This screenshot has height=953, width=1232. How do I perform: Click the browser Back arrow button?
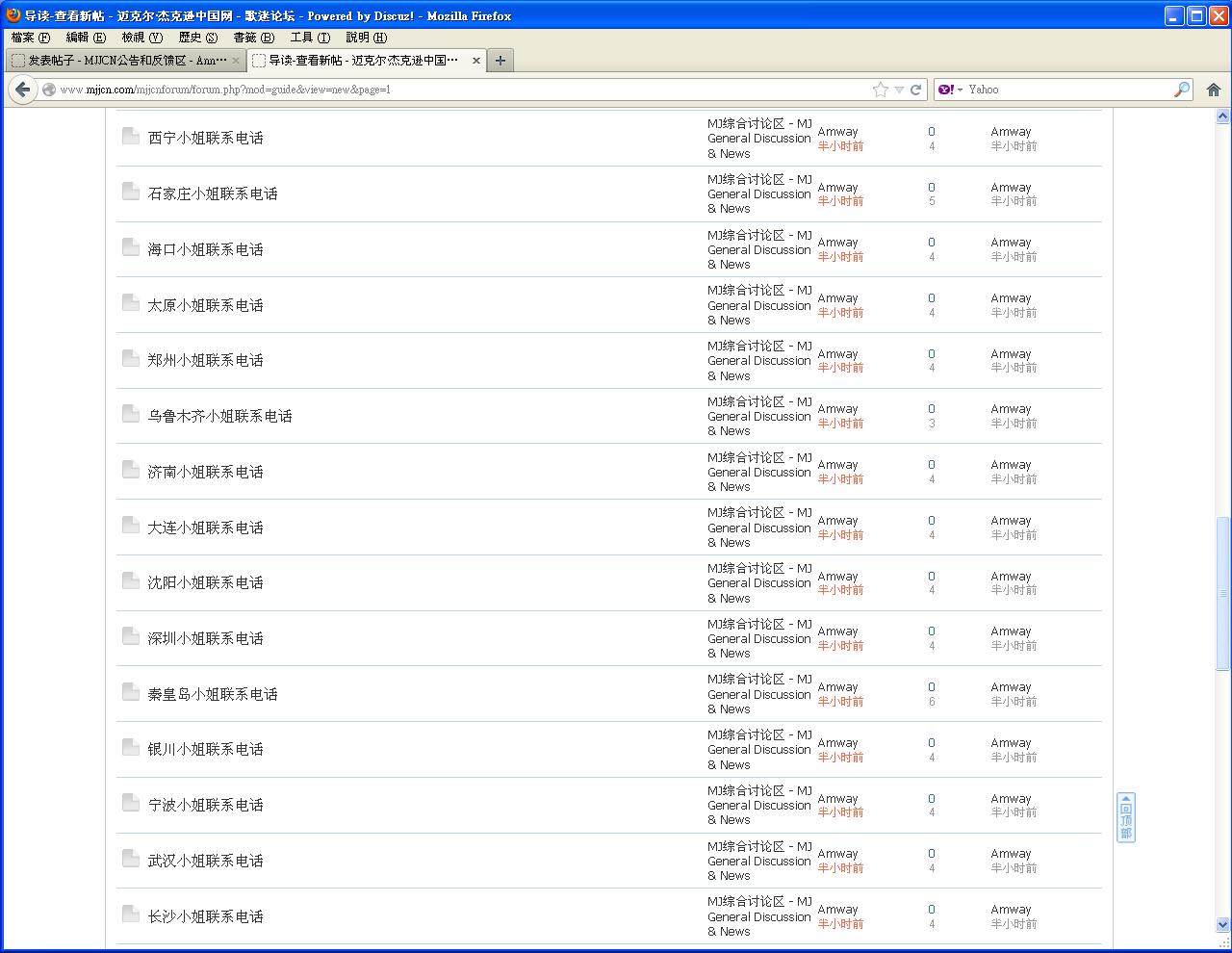pyautogui.click(x=23, y=90)
